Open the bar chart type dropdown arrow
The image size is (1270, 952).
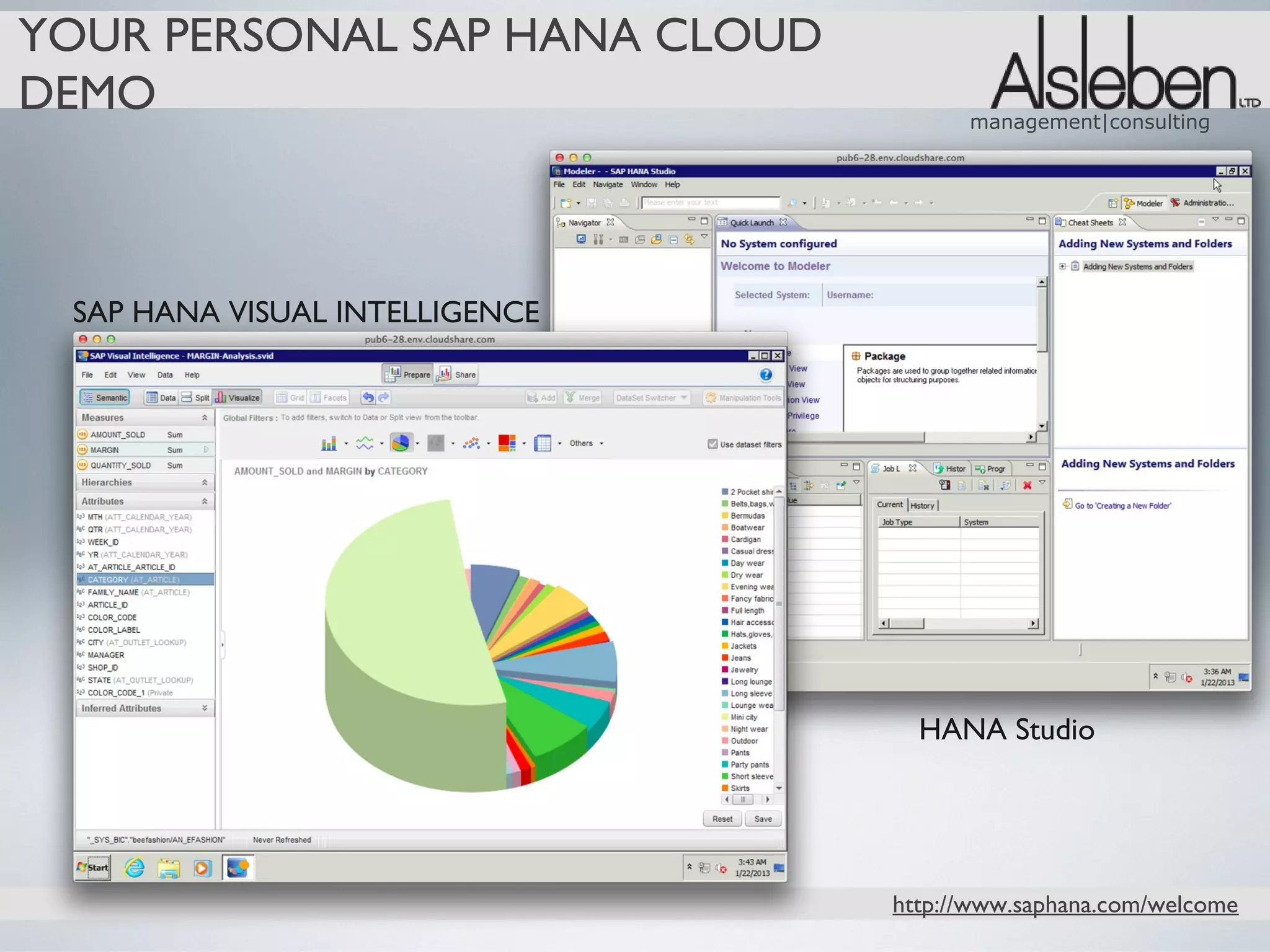346,443
